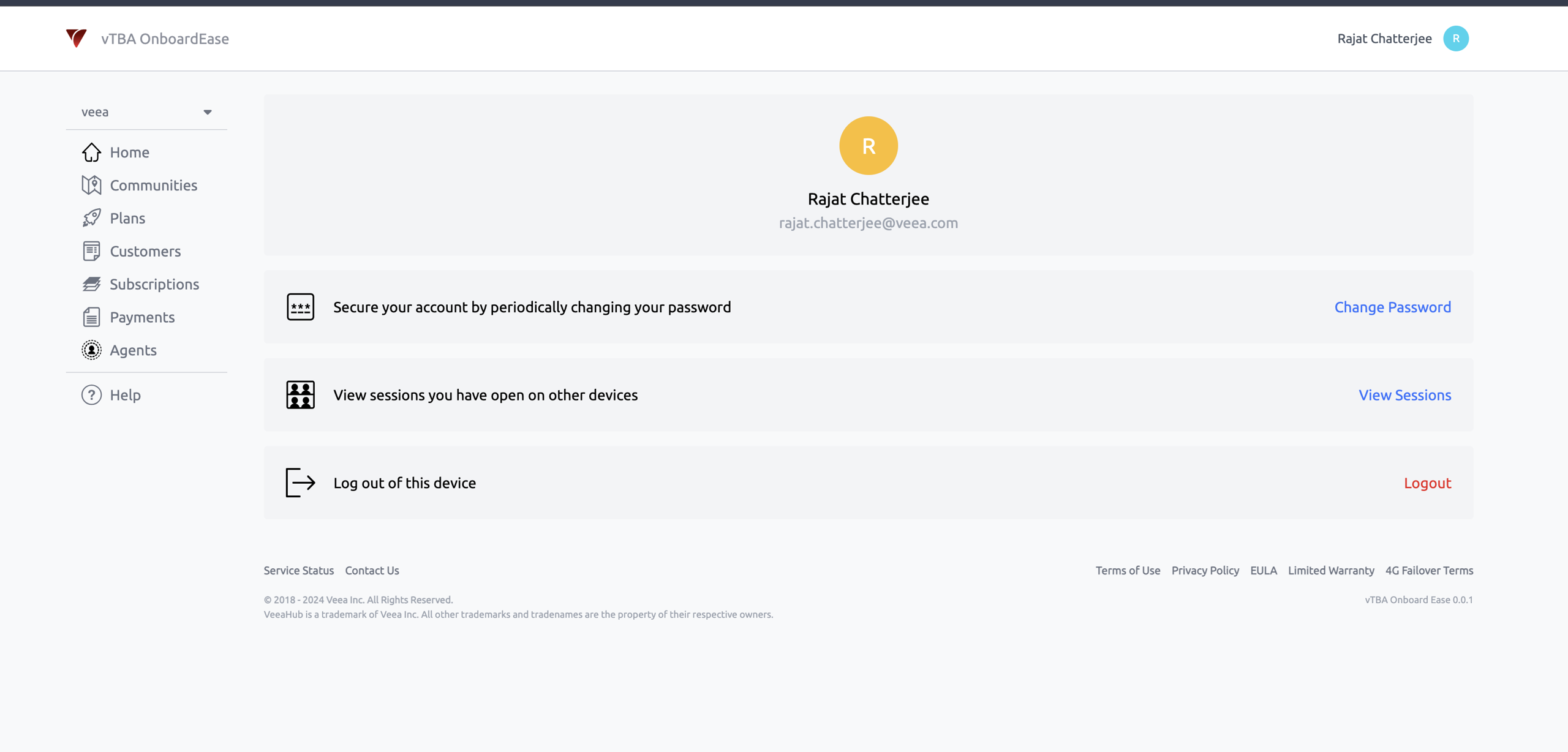Open Limited Warranty link
The height and width of the screenshot is (752, 1568).
point(1331,570)
